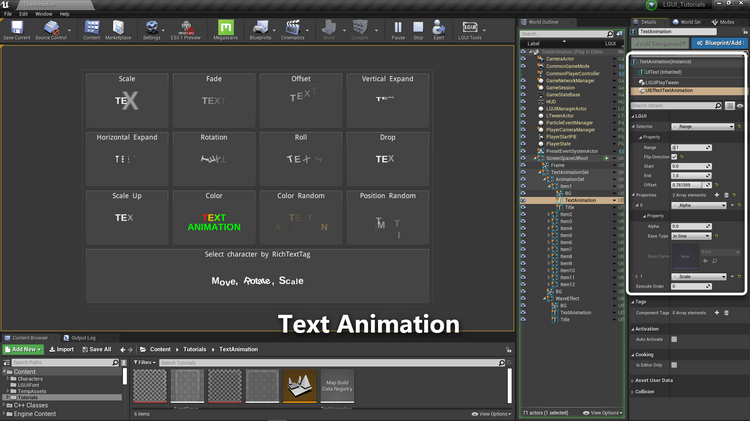Open View Options in the Content Browser
750x421 pixels.
(491, 414)
